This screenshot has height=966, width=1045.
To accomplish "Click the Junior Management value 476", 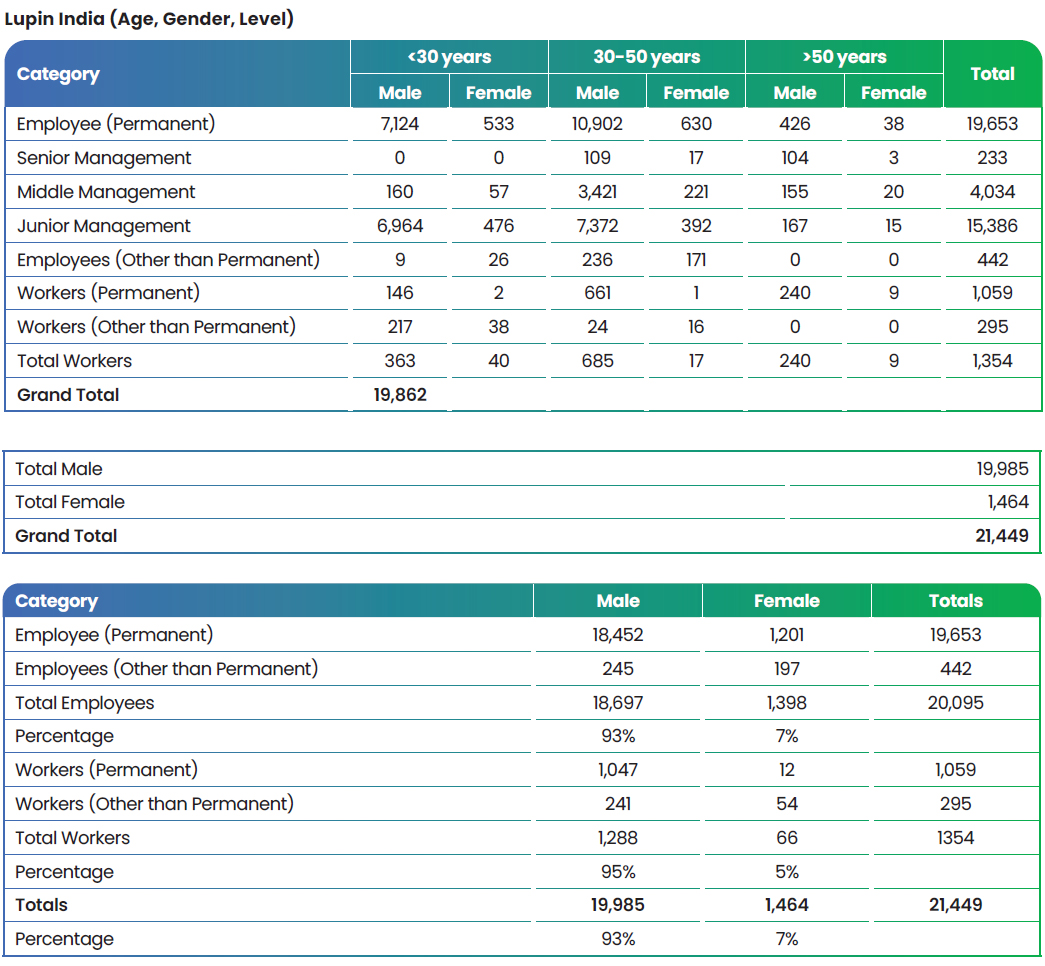I will [x=499, y=226].
